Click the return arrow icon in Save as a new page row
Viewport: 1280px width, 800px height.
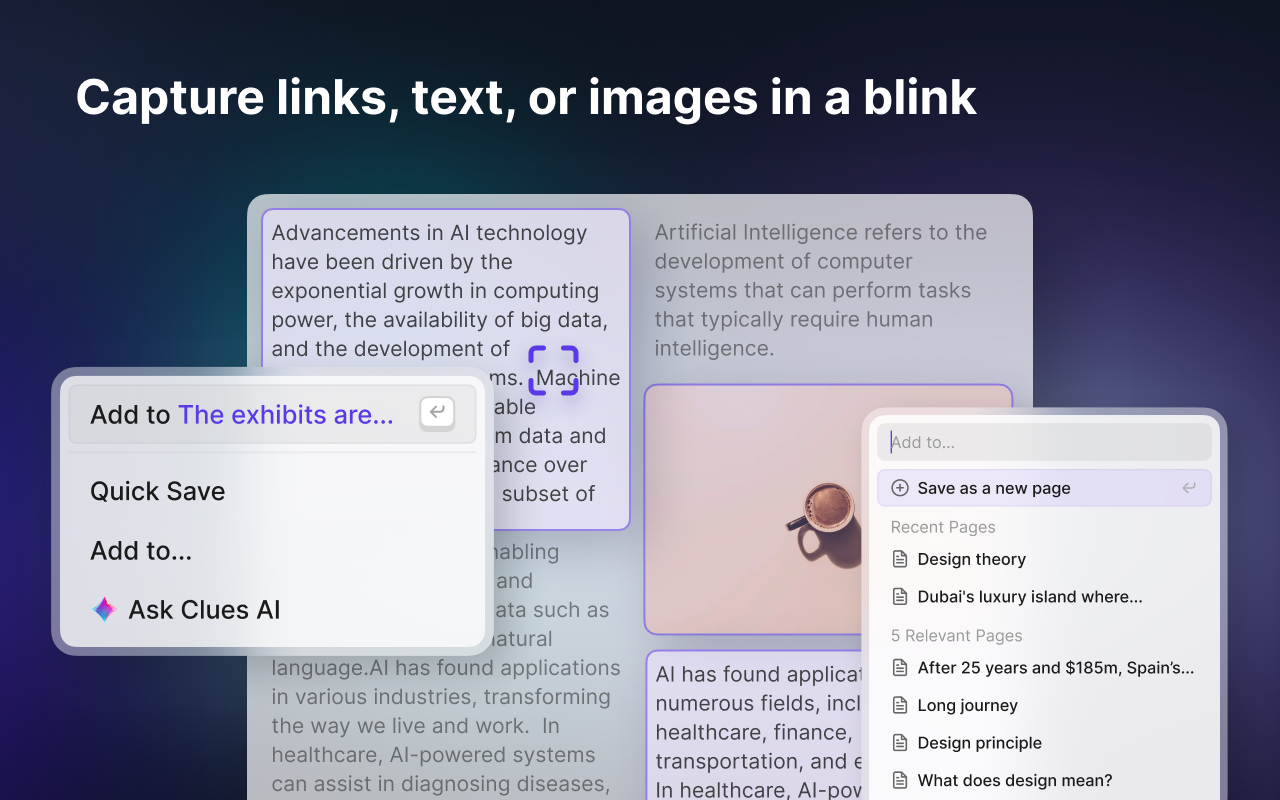coord(1189,488)
